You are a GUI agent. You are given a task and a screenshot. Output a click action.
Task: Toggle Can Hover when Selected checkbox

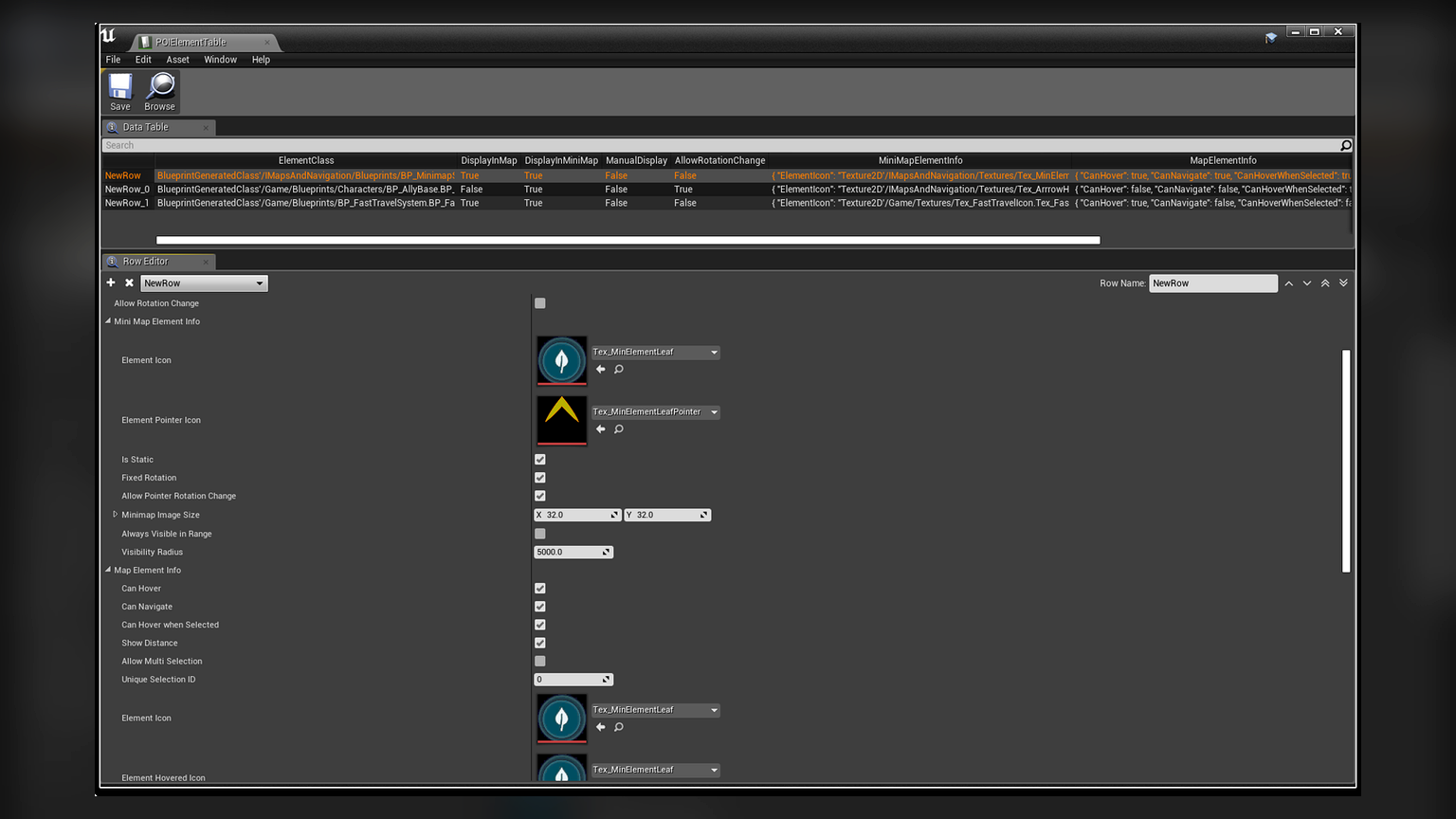540,625
